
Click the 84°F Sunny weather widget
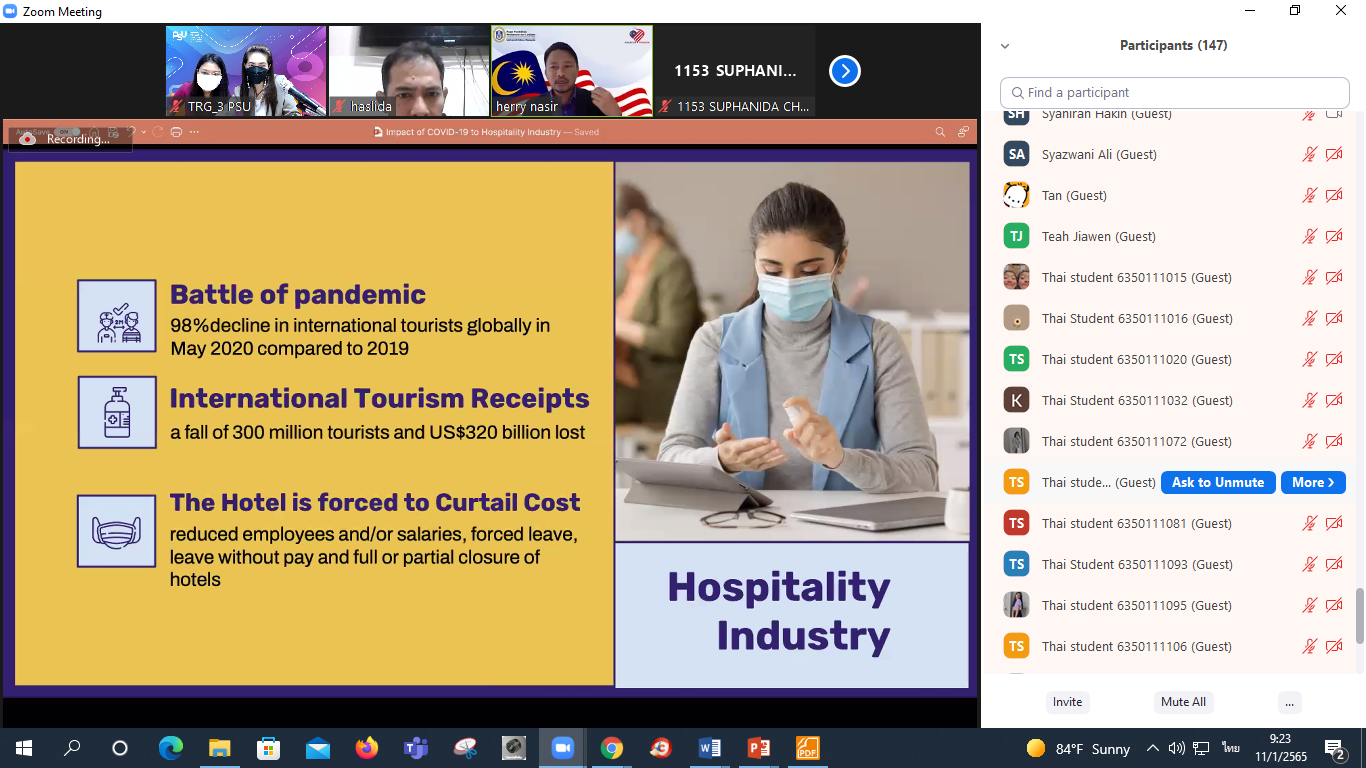tap(1078, 748)
